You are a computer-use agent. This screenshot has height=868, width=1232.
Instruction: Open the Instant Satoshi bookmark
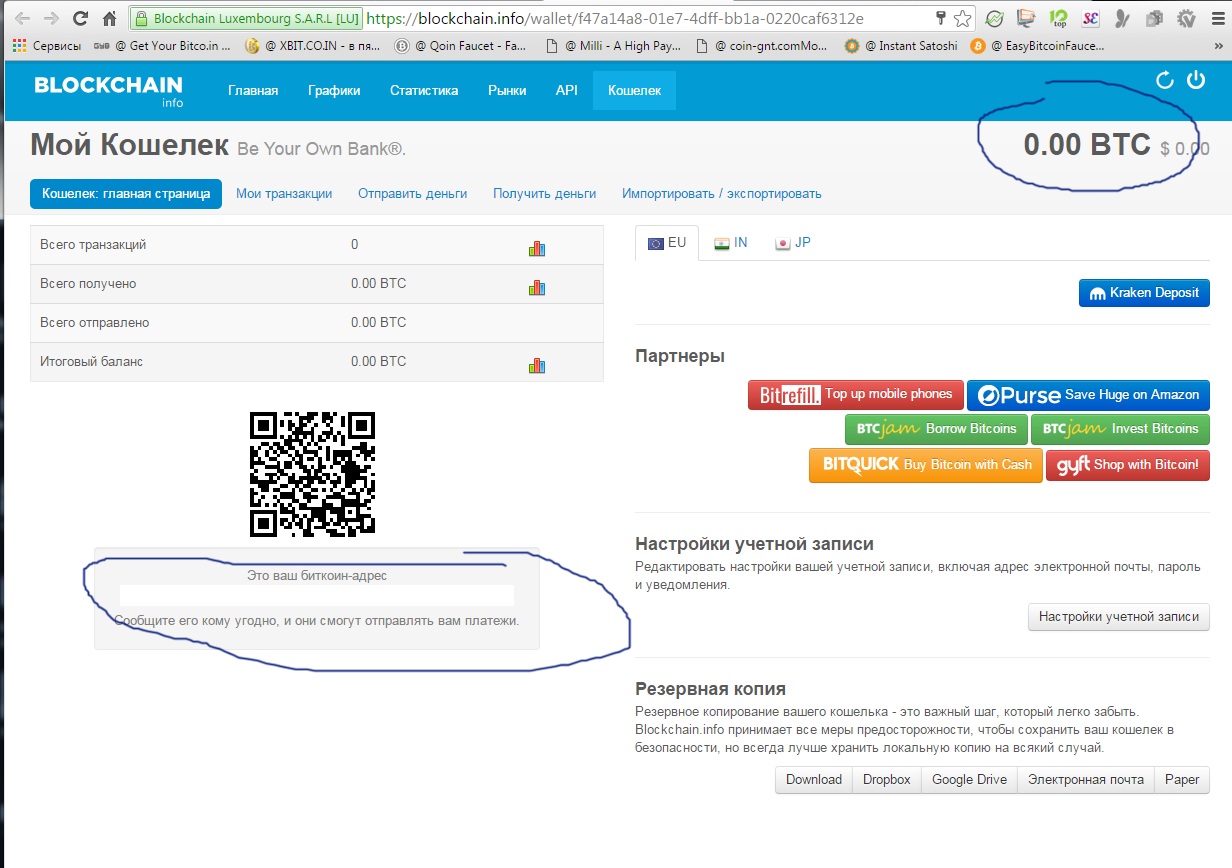903,46
